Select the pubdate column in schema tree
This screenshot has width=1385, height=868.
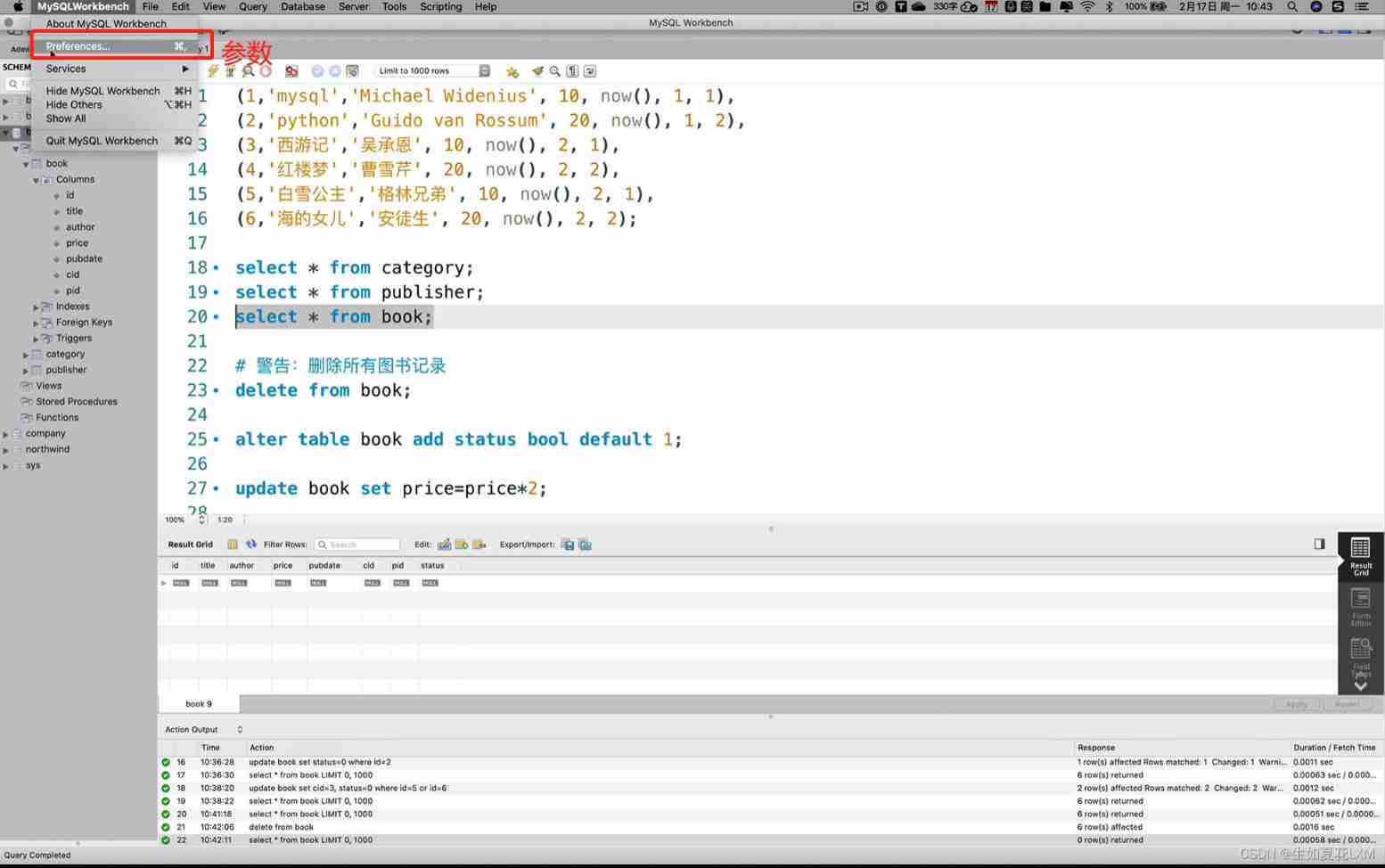(84, 258)
